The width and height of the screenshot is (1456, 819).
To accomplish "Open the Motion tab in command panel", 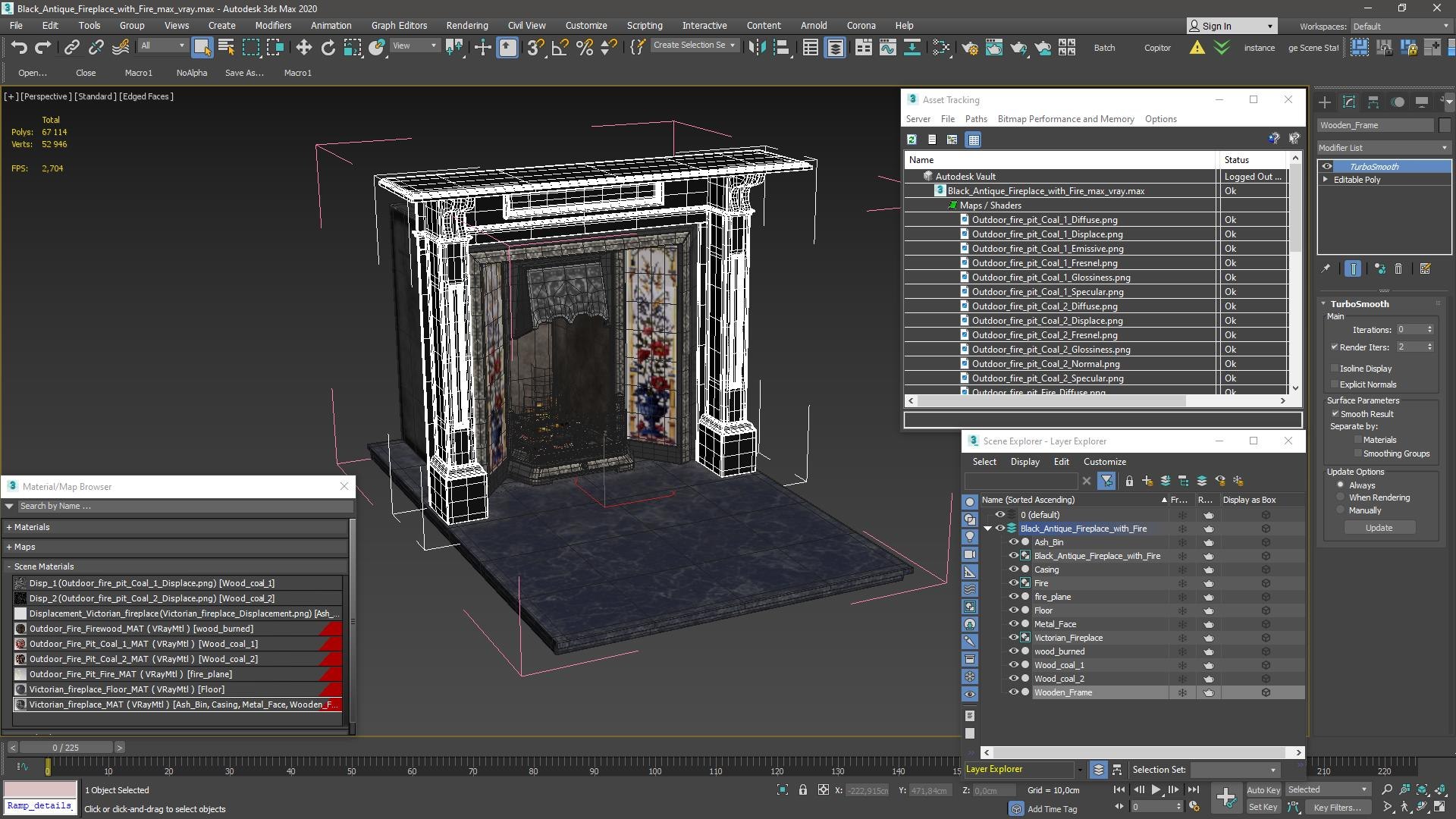I will (x=1398, y=102).
